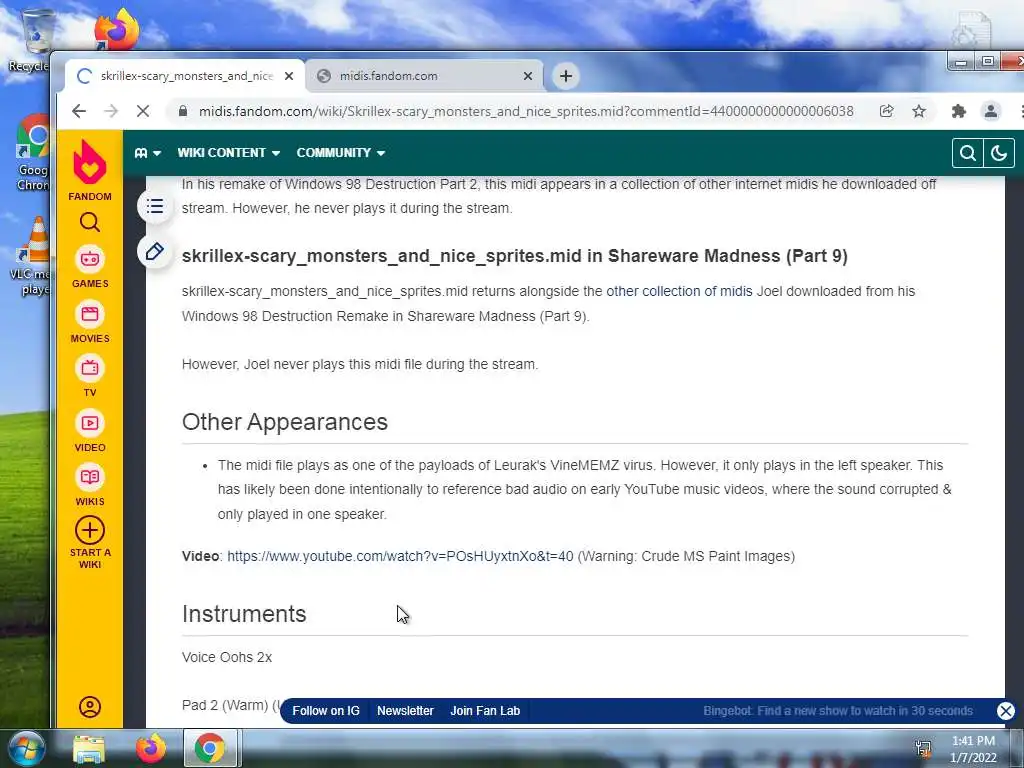Click the address bar URL field

click(x=526, y=111)
